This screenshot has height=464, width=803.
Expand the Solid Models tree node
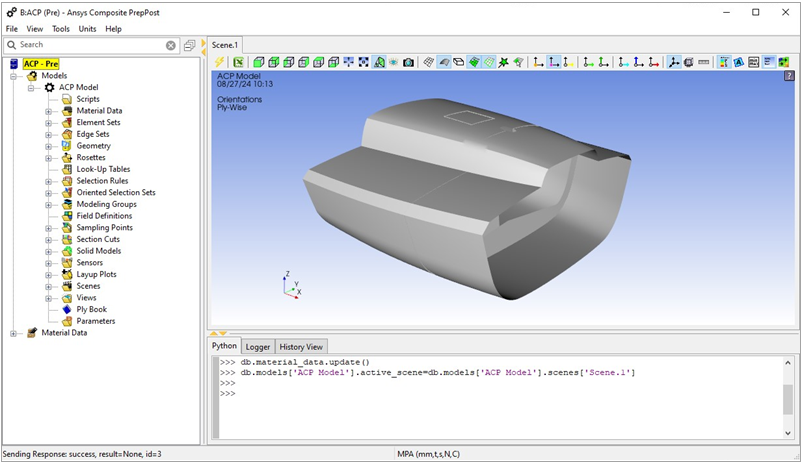(48, 252)
